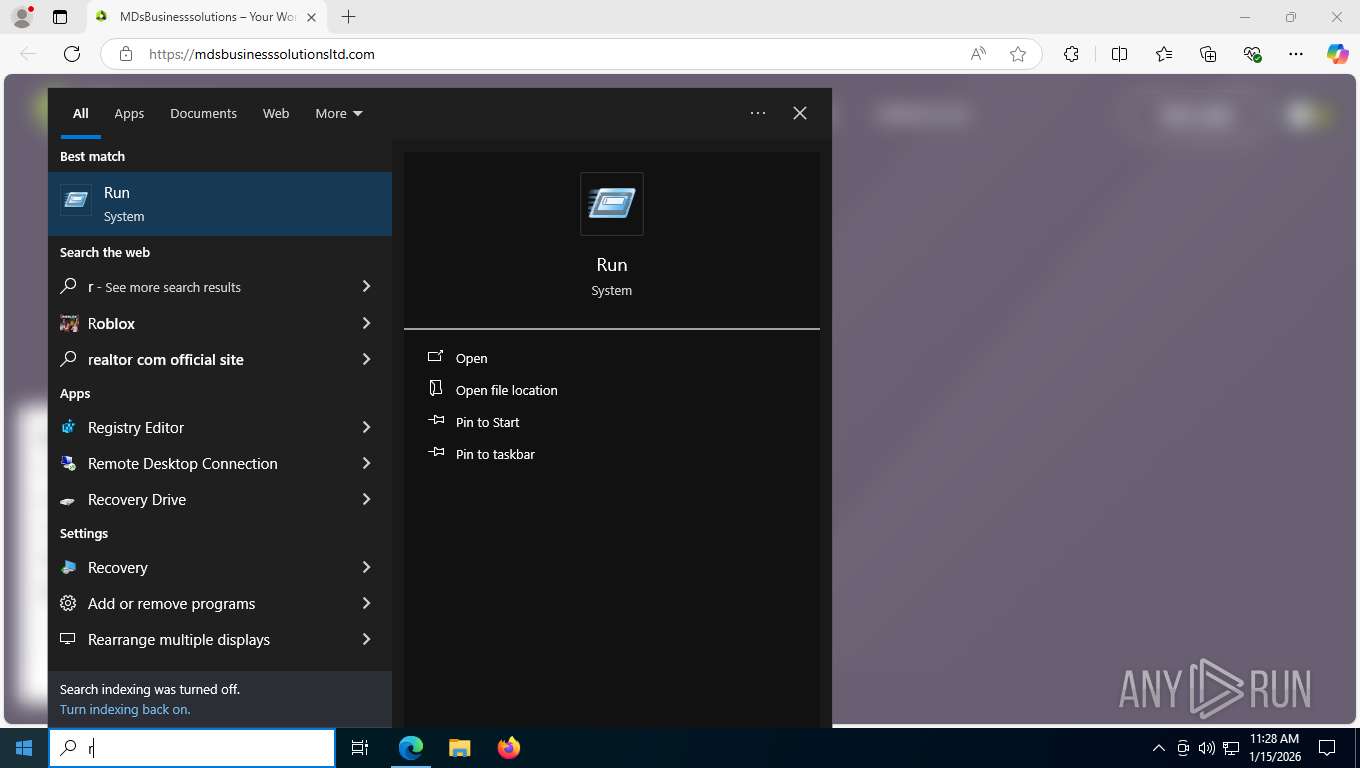Open a new Edge tab
Viewport: 1360px width, 768px height.
[x=348, y=17]
